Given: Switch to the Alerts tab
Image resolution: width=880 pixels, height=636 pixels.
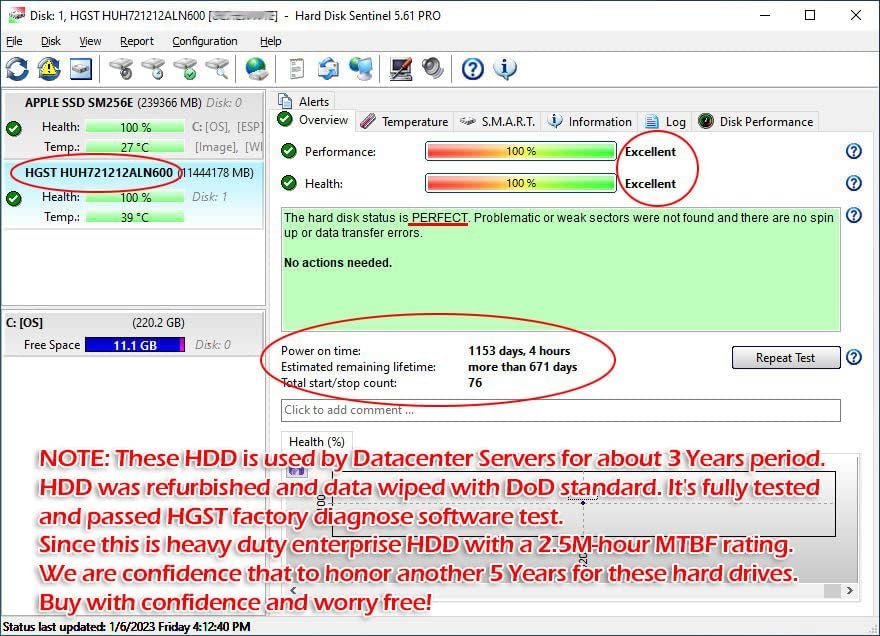Looking at the screenshot, I should [x=304, y=101].
